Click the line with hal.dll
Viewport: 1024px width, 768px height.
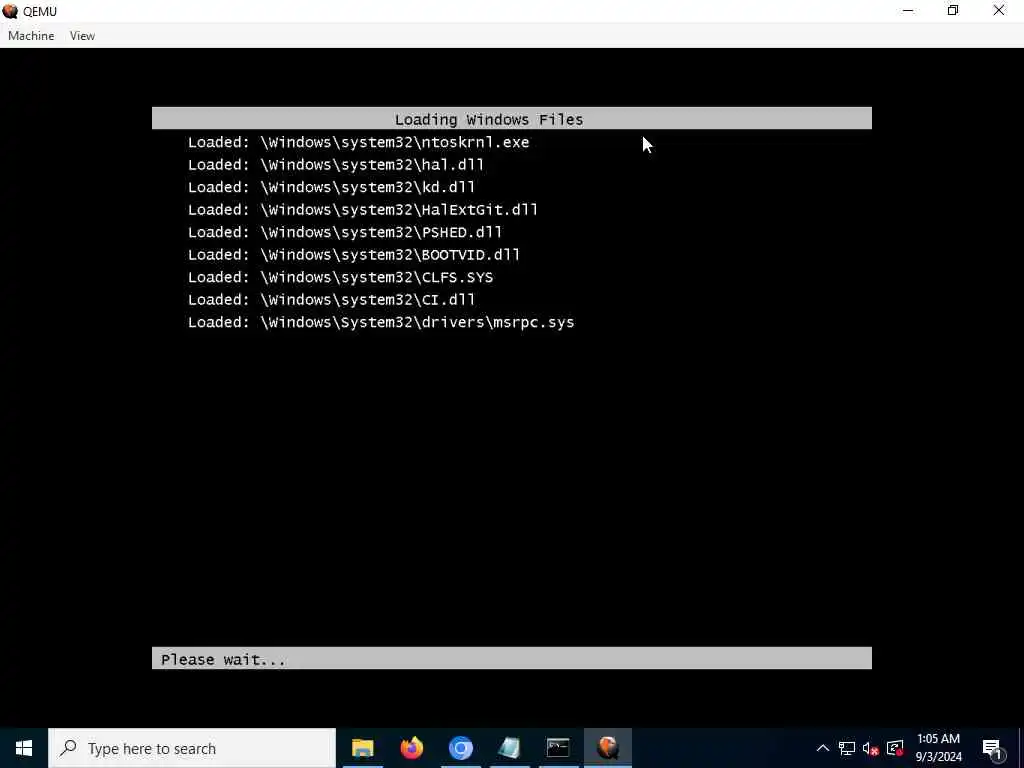(336, 165)
